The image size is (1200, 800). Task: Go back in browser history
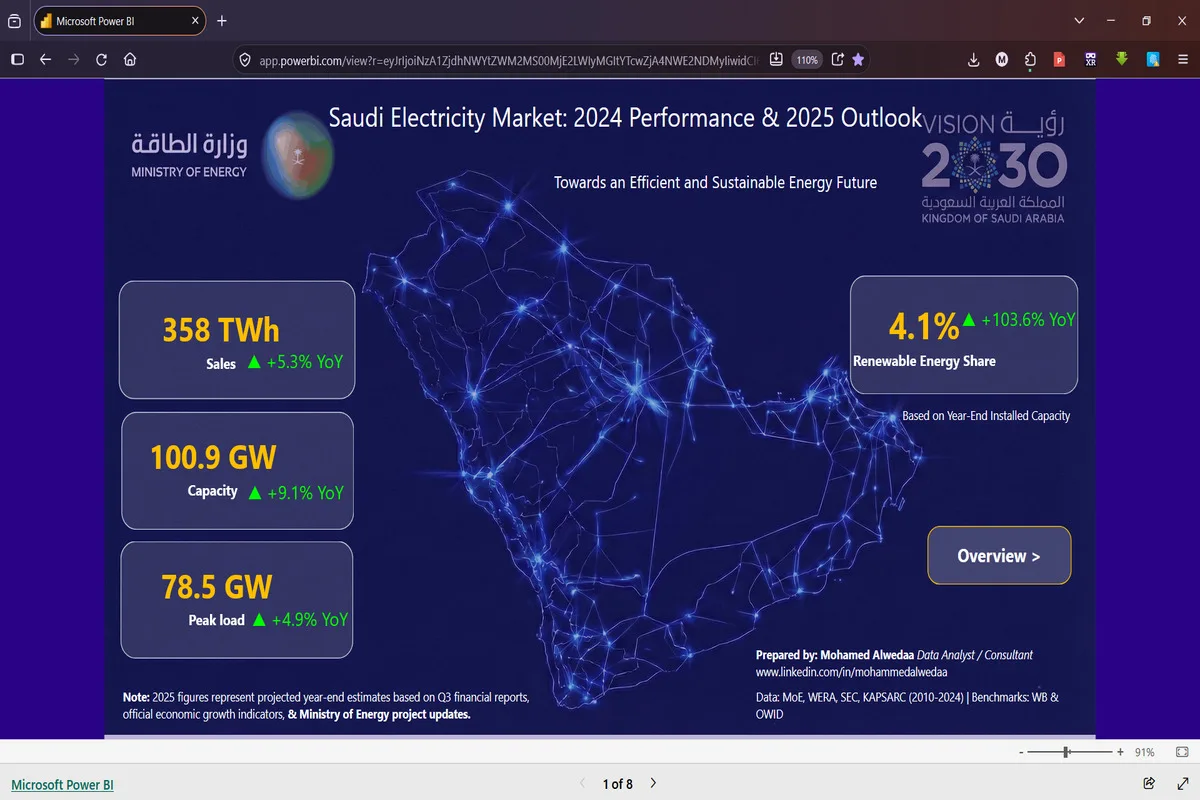point(45,60)
